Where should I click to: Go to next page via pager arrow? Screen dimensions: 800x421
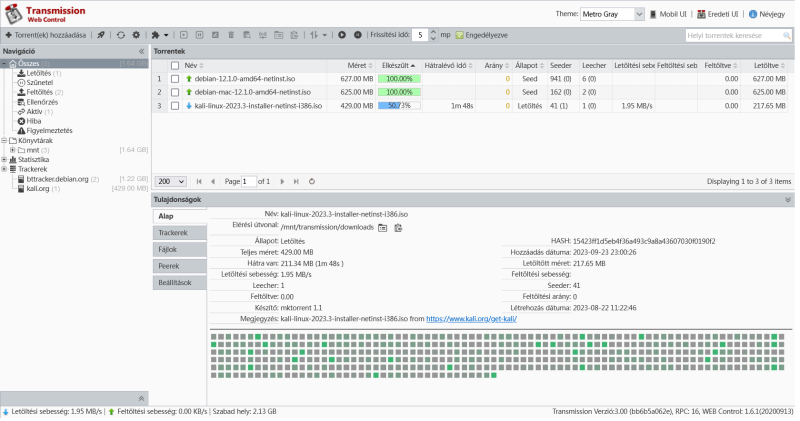[282, 182]
